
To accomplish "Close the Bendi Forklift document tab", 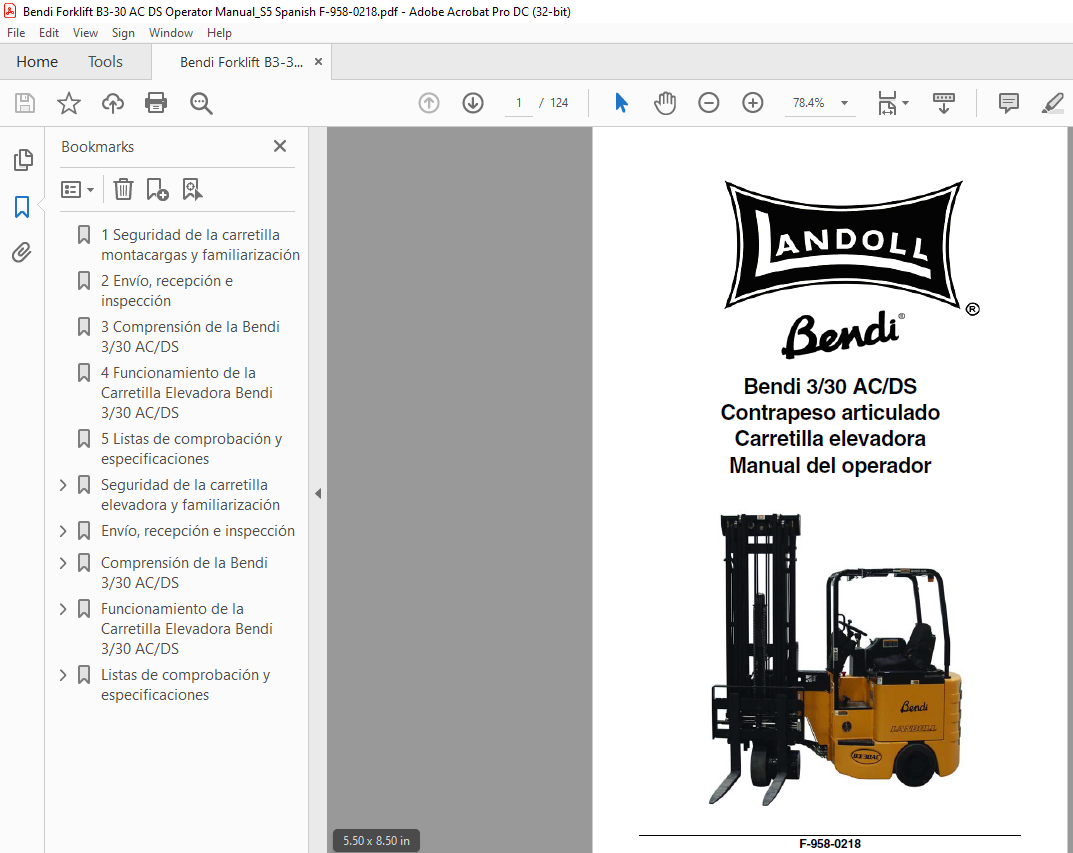I will coord(318,62).
